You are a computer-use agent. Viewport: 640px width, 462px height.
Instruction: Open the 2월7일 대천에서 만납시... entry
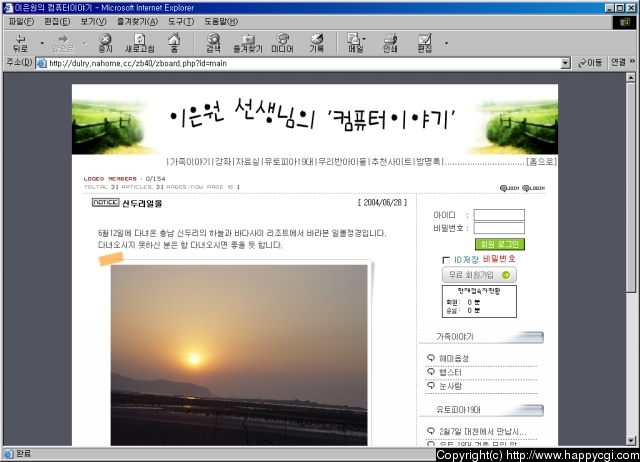click(483, 431)
